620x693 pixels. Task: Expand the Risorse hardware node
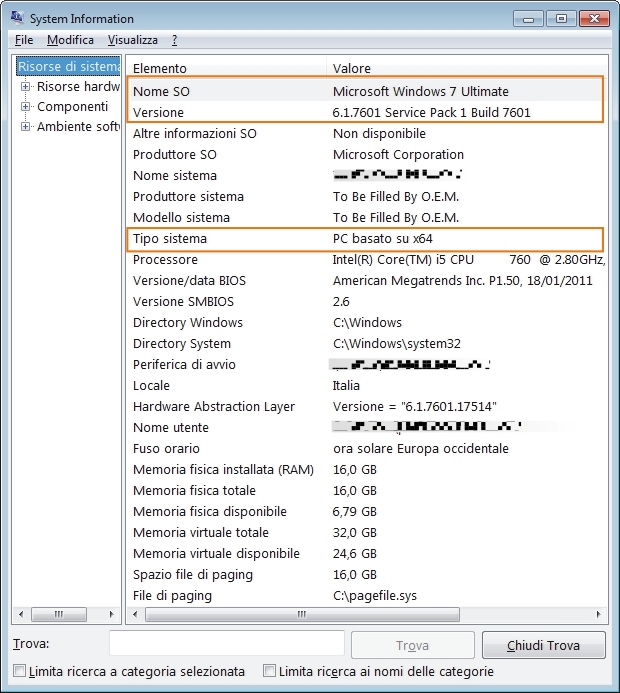coord(26,87)
